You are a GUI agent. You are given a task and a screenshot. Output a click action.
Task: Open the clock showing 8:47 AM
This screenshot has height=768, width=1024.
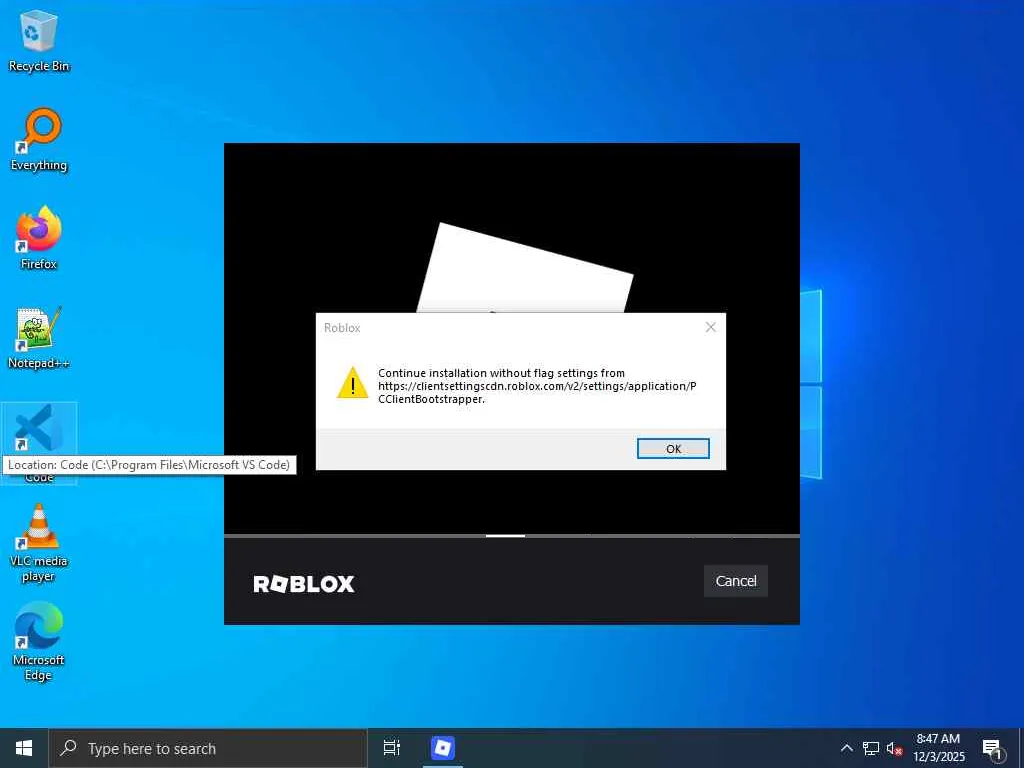(938, 748)
